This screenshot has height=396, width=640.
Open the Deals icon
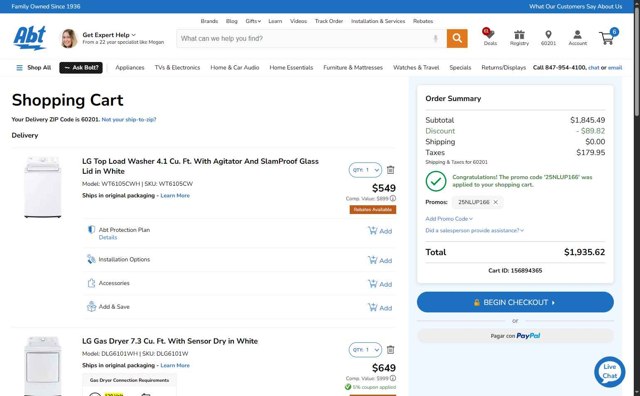point(490,37)
